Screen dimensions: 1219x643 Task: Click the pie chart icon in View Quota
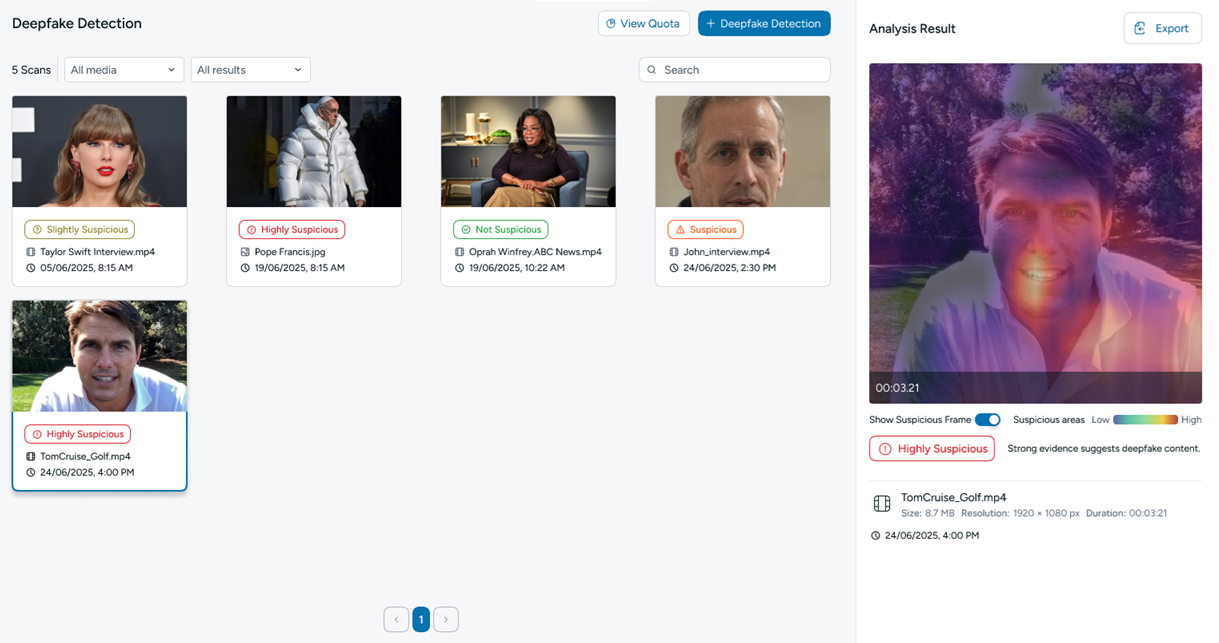(x=611, y=23)
